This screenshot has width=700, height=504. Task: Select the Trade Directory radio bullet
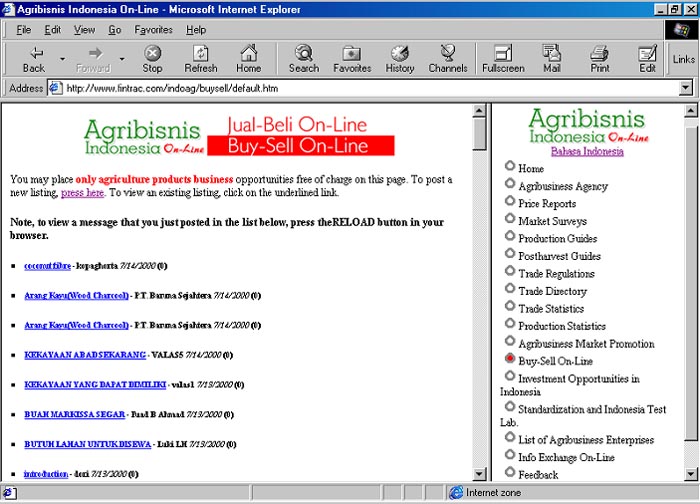(x=510, y=289)
